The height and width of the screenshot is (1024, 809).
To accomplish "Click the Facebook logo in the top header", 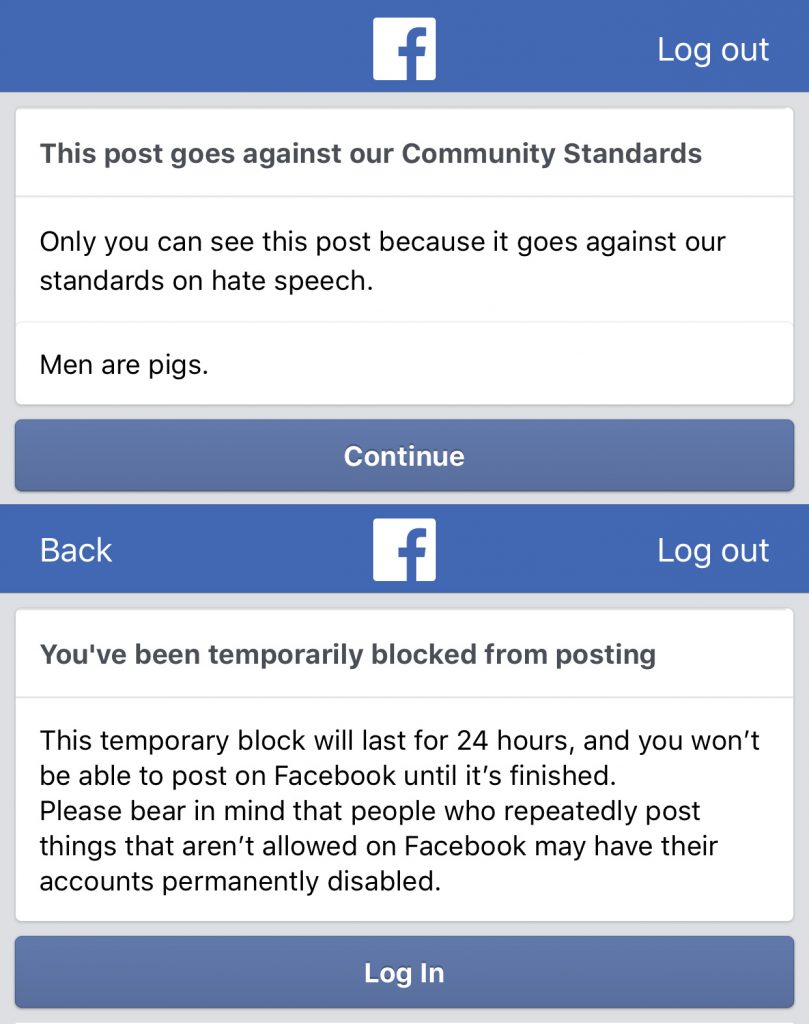I will (404, 48).
